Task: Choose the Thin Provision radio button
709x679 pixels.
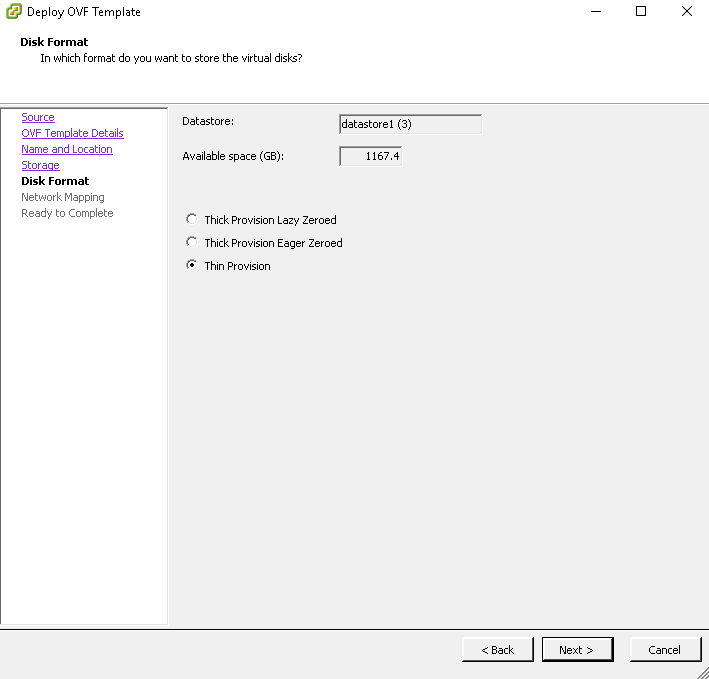Action: point(192,265)
